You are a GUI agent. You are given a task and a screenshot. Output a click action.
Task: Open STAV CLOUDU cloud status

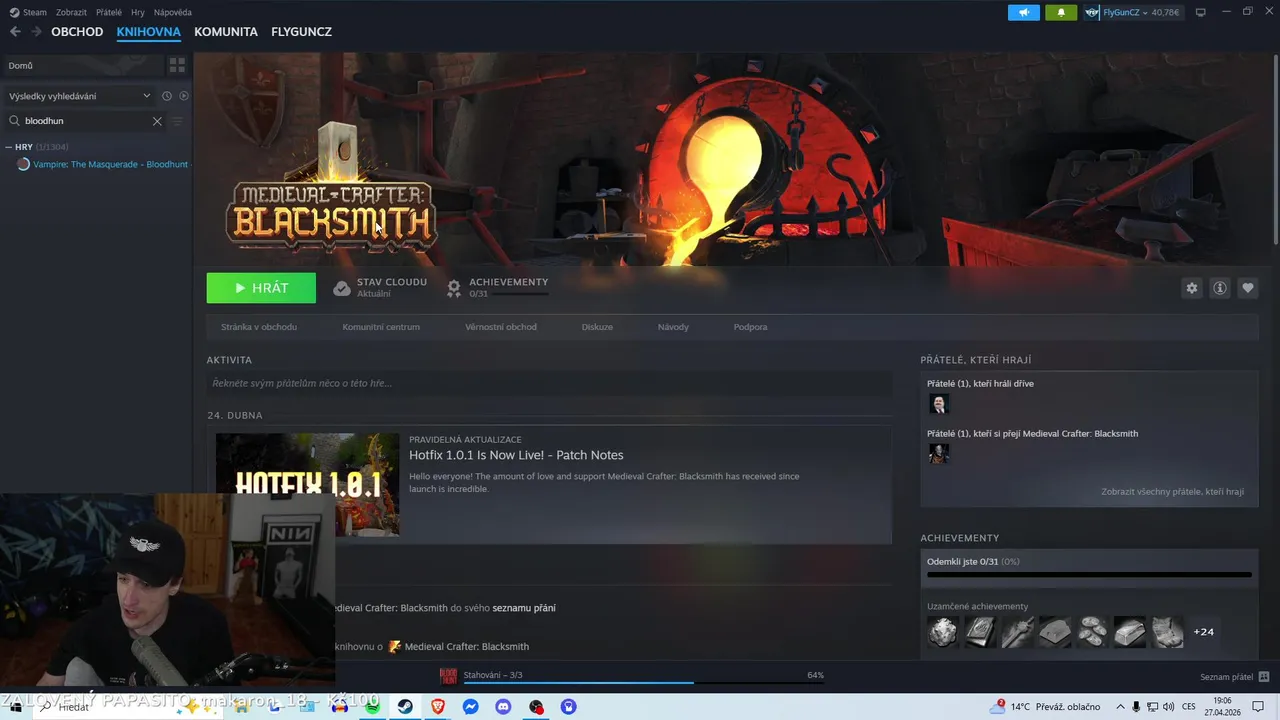(380, 288)
